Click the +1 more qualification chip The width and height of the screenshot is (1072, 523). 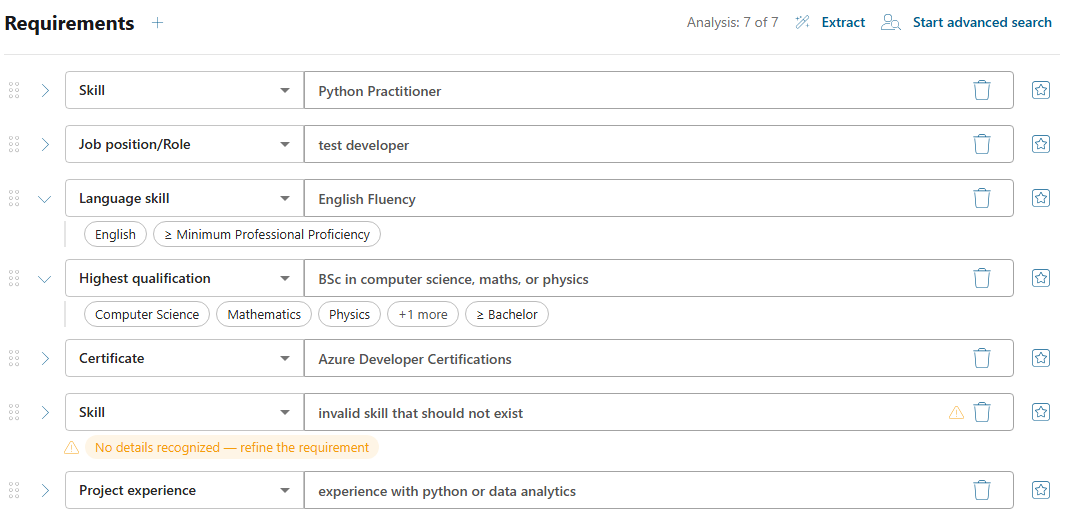click(x=423, y=314)
